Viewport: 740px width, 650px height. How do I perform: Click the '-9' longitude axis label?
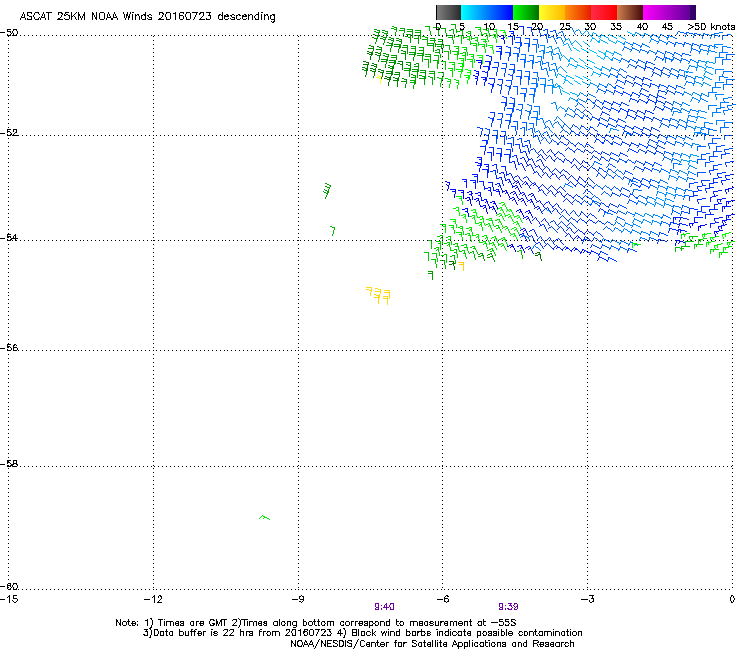coord(298,599)
